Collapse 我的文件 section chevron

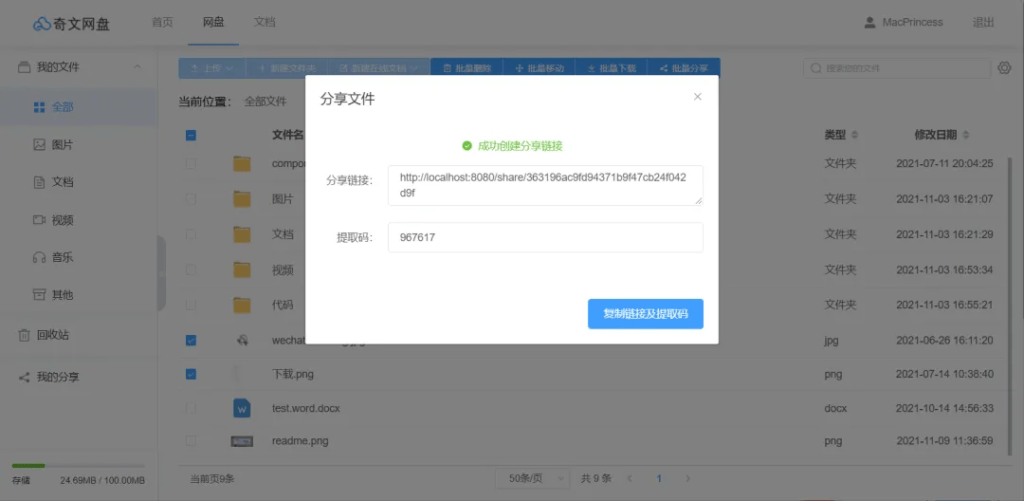tap(137, 67)
